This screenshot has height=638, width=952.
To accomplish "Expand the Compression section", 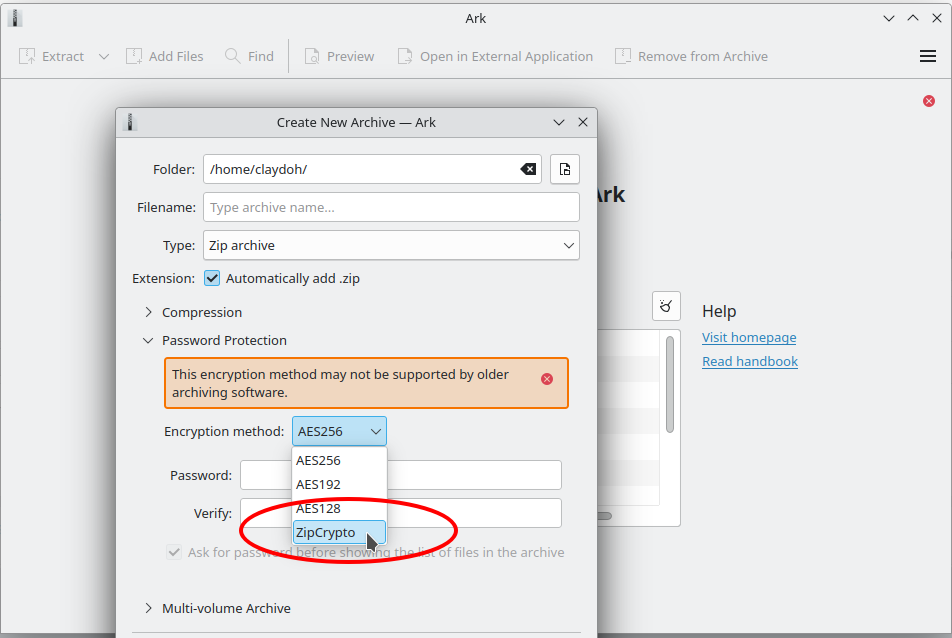I will coord(149,313).
